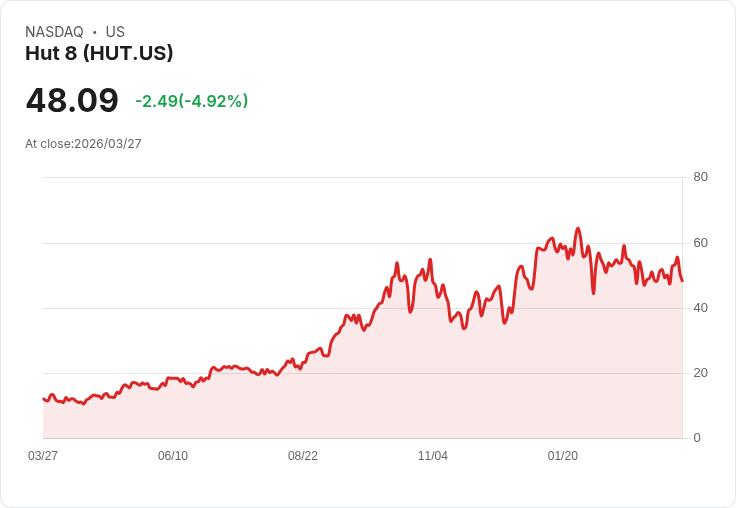This screenshot has height=508, width=736.
Task: Click the left start of the price line
Action: tap(44, 399)
